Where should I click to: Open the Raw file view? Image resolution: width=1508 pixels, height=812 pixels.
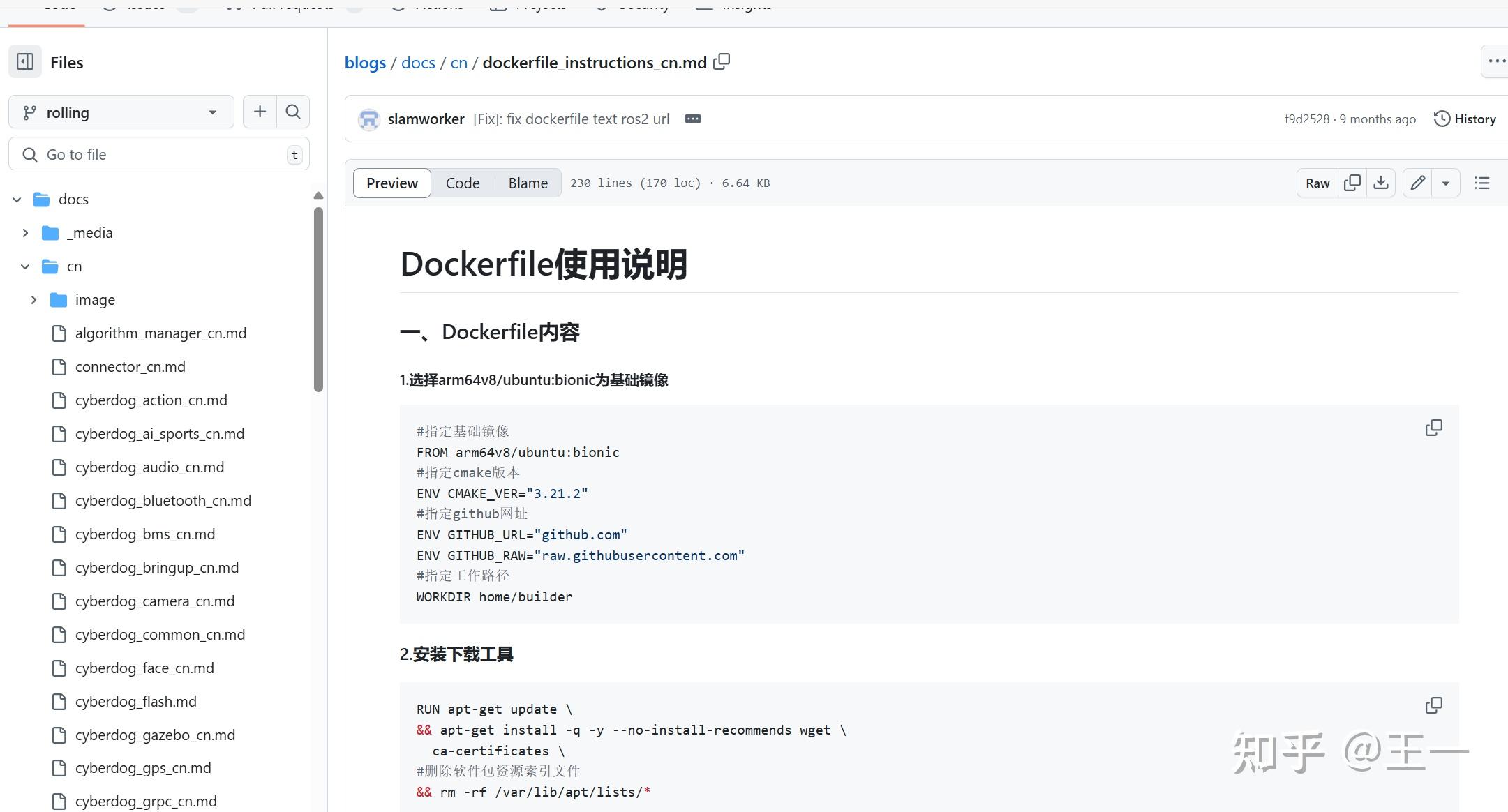point(1316,182)
